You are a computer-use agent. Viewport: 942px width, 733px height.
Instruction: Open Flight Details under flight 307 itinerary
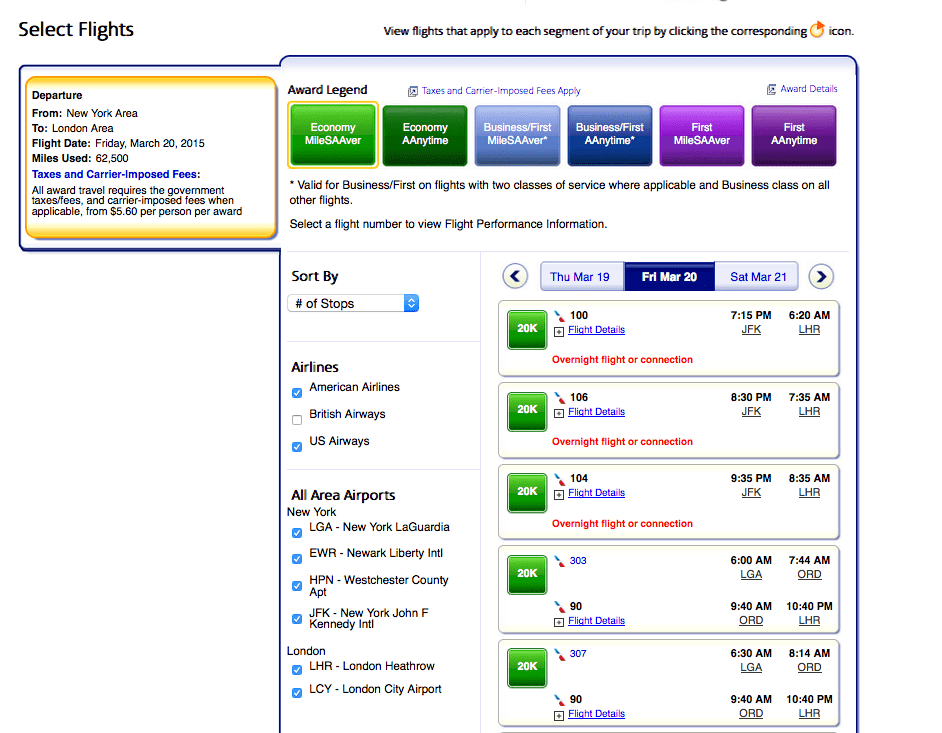click(x=597, y=714)
